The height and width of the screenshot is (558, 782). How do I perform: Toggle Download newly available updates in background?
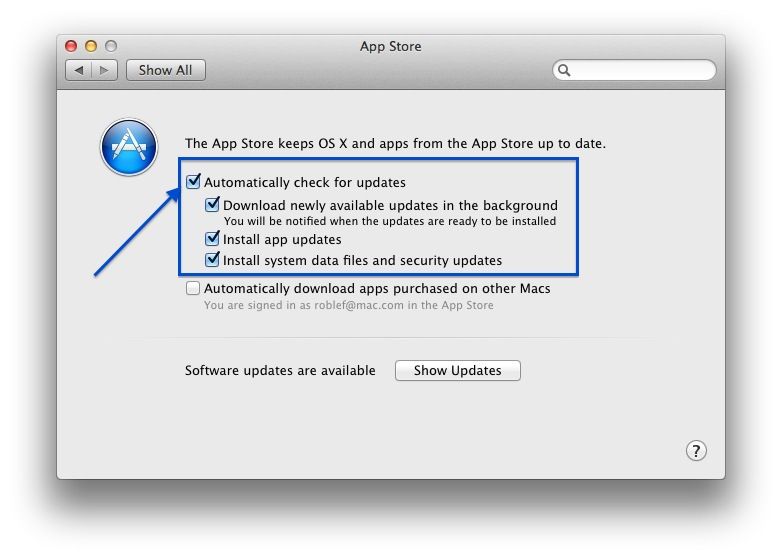point(212,205)
